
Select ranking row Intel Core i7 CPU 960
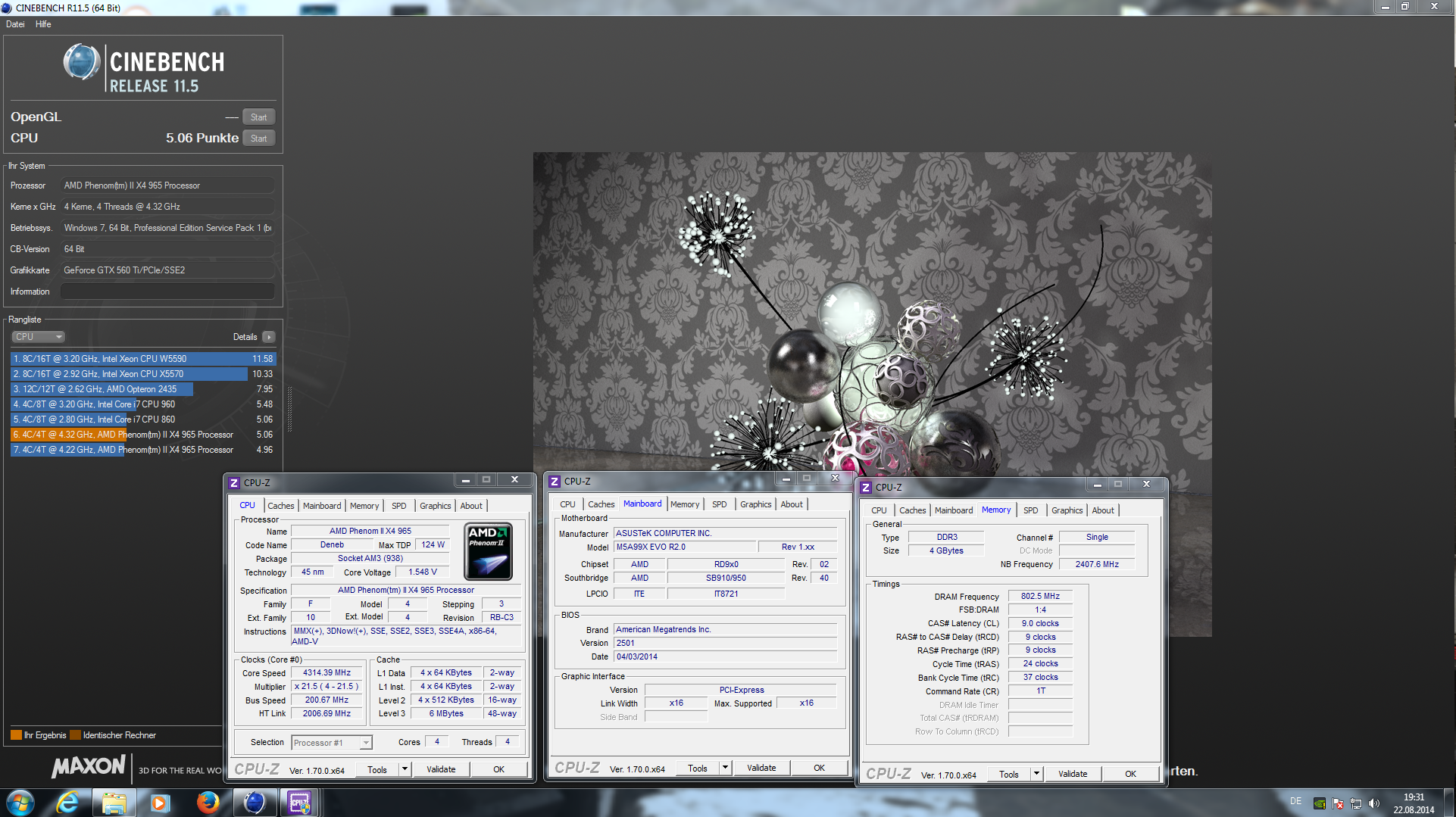pyautogui.click(x=143, y=404)
